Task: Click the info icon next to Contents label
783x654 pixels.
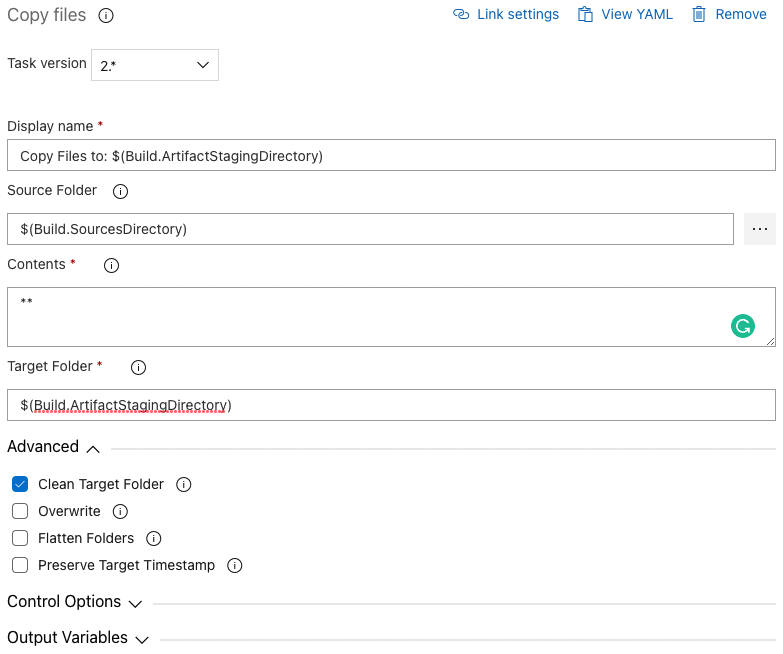Action: (x=112, y=266)
